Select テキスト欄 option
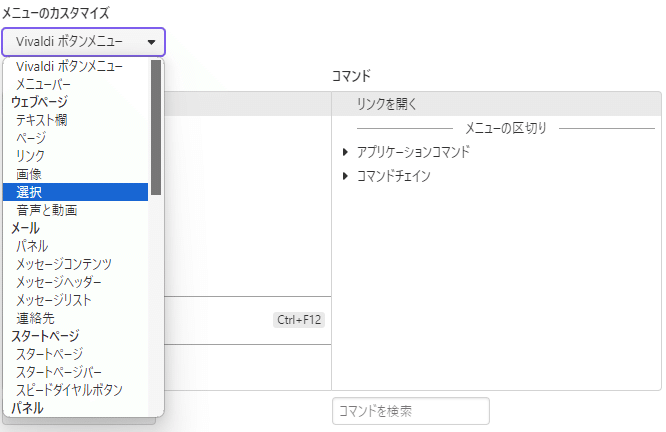The width and height of the screenshot is (666, 432). (x=76, y=120)
